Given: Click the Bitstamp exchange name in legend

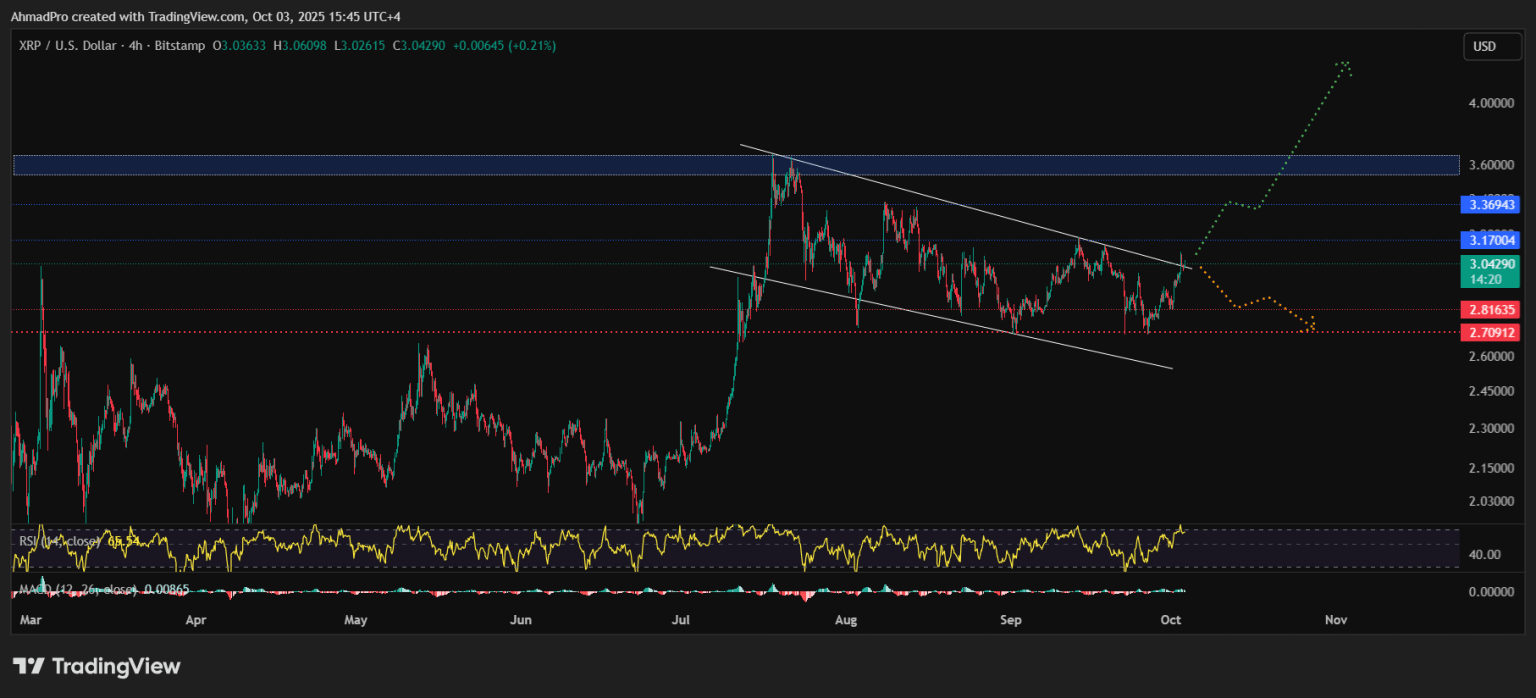Looking at the screenshot, I should (x=183, y=46).
